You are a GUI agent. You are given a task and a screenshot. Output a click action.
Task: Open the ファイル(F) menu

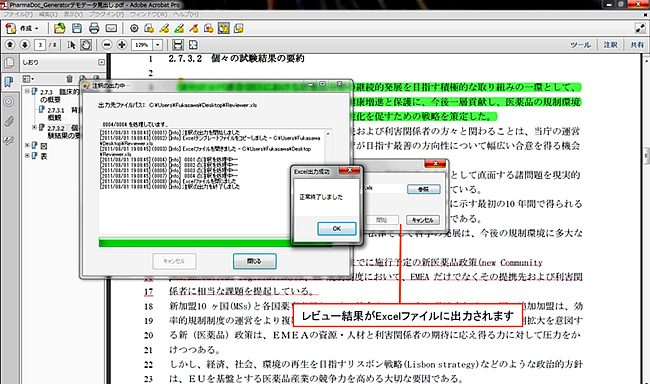pyautogui.click(x=18, y=15)
